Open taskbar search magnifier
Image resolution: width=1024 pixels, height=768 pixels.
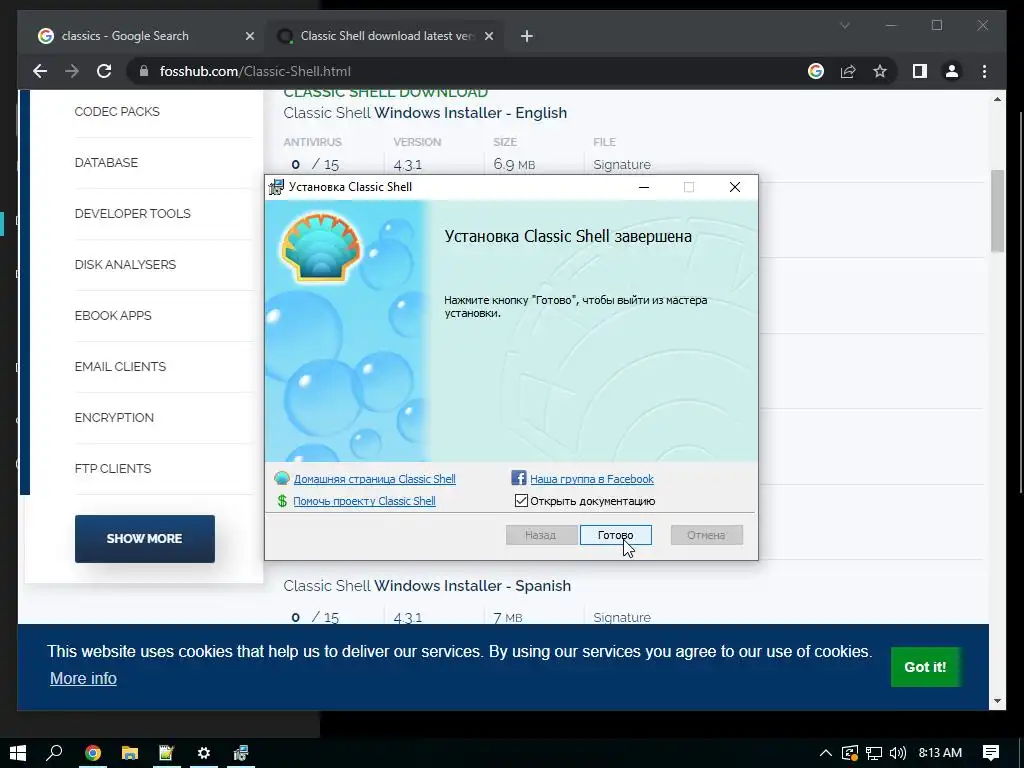point(54,752)
